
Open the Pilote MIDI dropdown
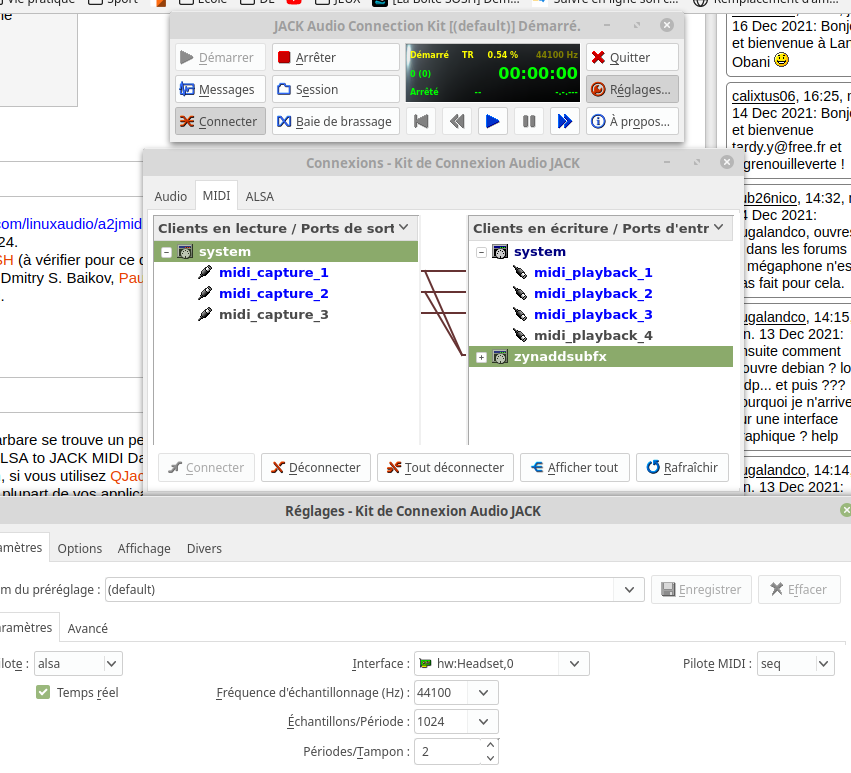point(796,663)
